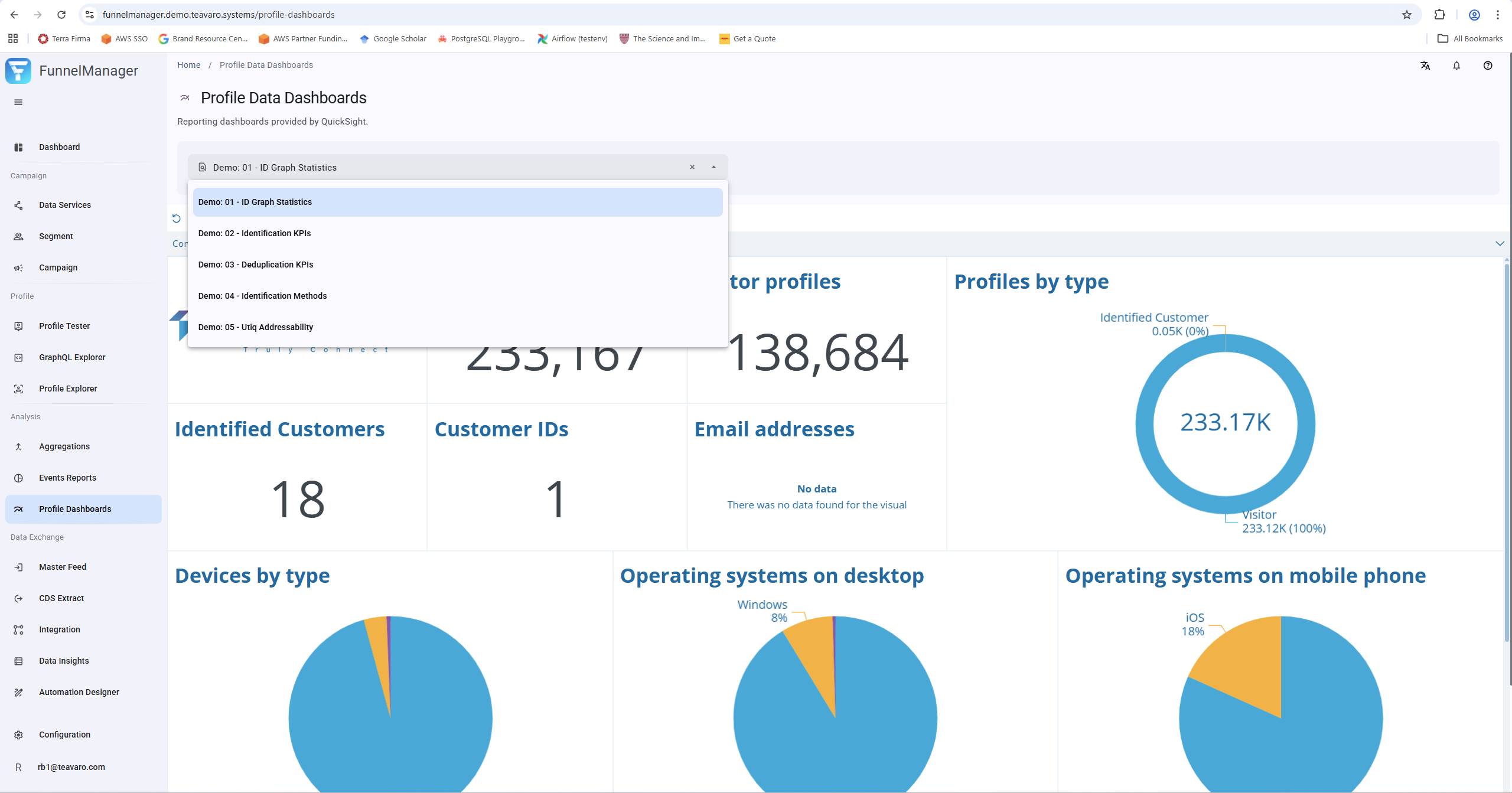Click the dashboard refresh/undo icon

176,218
